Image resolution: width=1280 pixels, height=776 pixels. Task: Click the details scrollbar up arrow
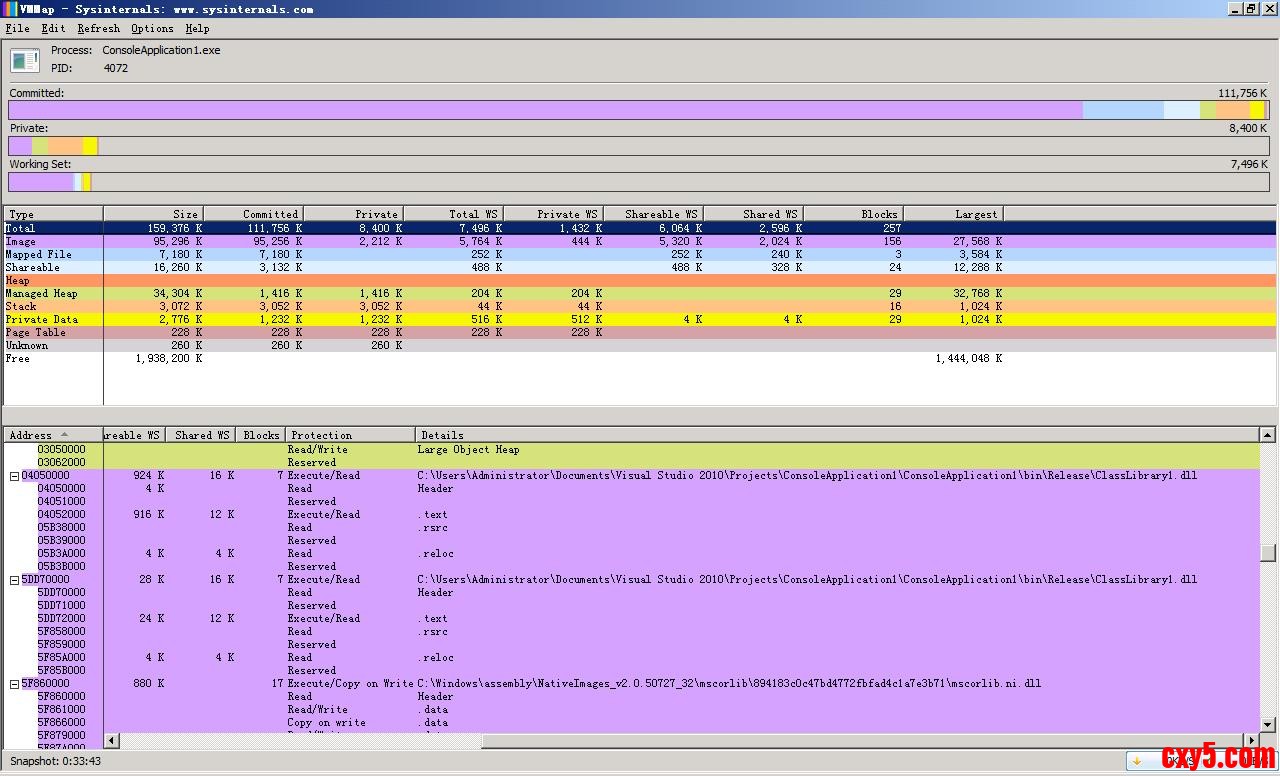1267,435
